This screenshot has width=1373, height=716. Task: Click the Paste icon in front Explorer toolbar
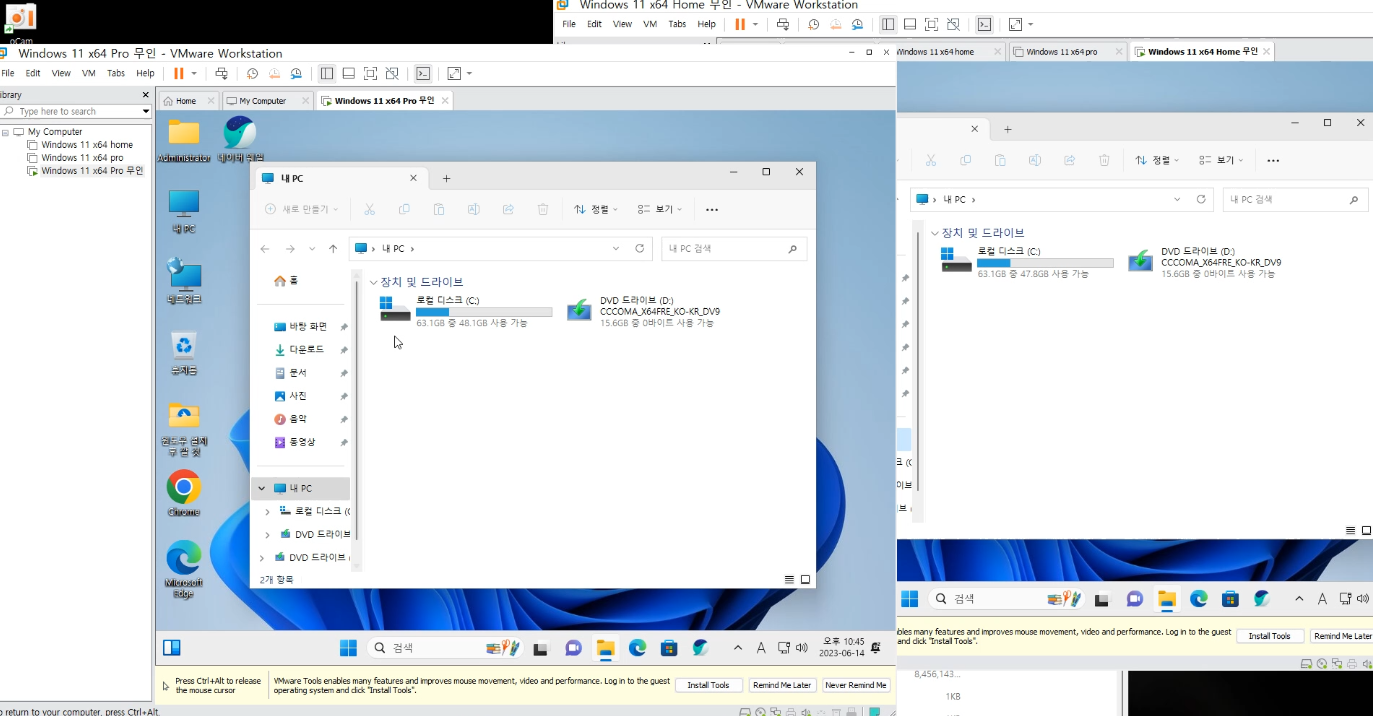pyautogui.click(x=439, y=209)
